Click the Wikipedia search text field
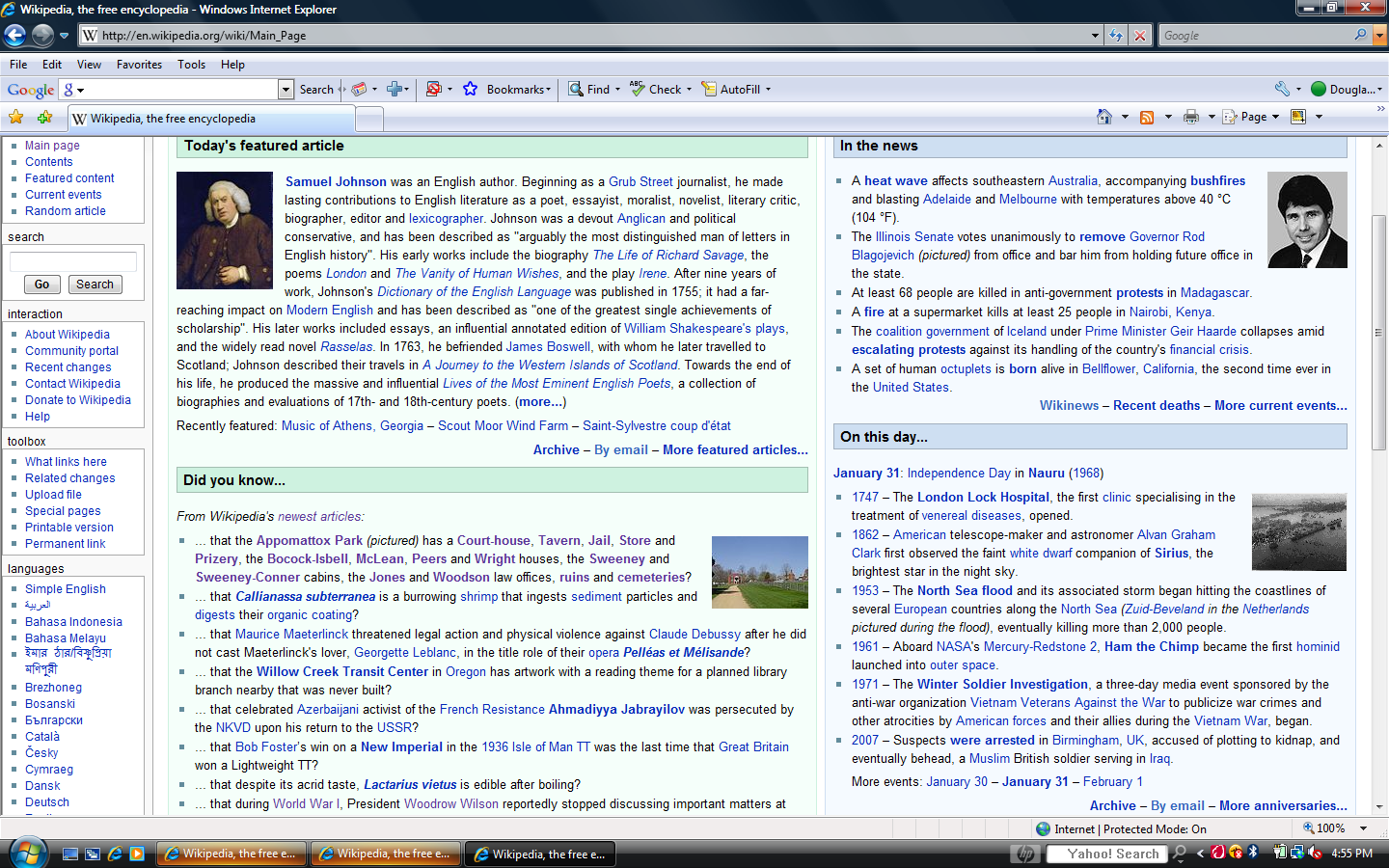This screenshot has height=868, width=1389. click(x=72, y=261)
